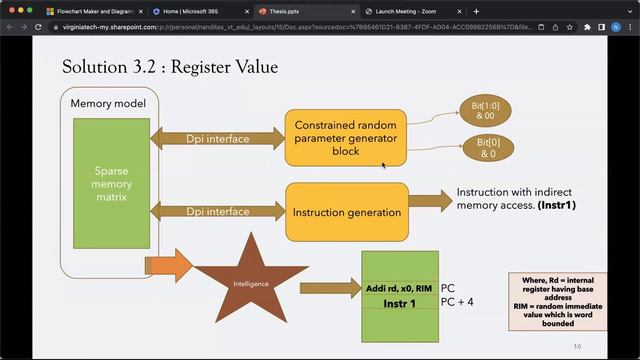Open the browser extensions puzzle icon
Screen dimensions: 640x360
pyautogui.click(x=587, y=27)
